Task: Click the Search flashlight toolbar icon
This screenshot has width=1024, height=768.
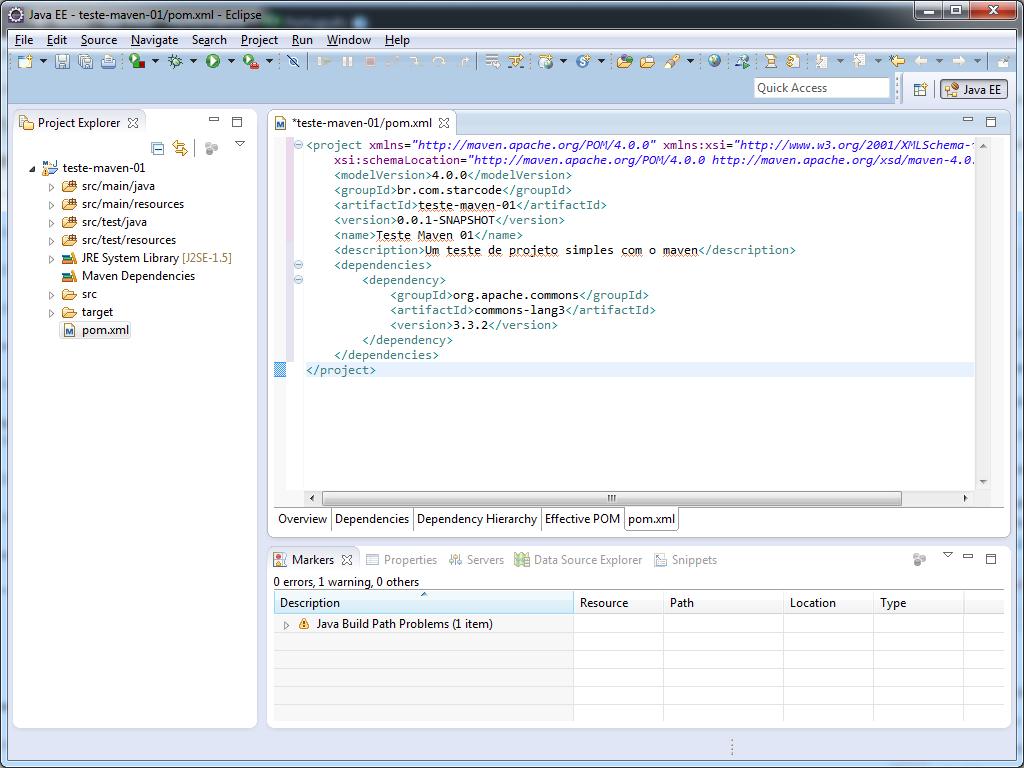Action: 671,61
